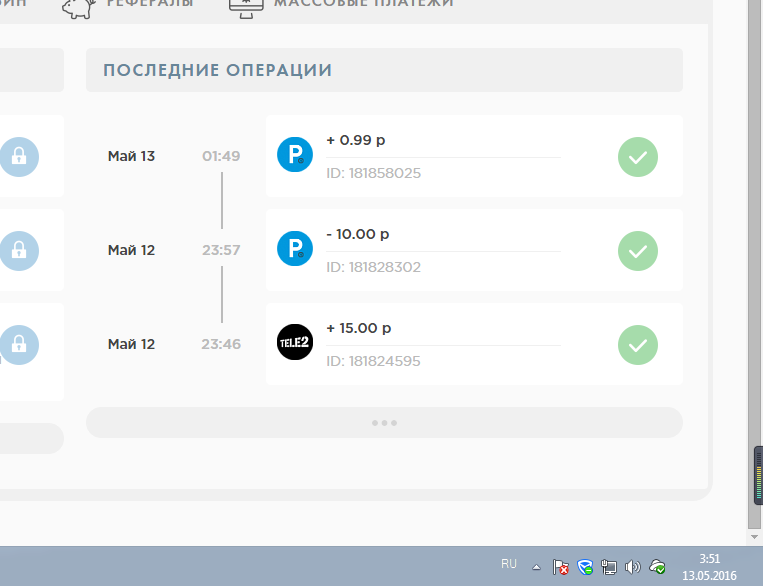This screenshot has height=586, width=763.
Task: Click green checkmark of operation 181858025
Action: [638, 157]
